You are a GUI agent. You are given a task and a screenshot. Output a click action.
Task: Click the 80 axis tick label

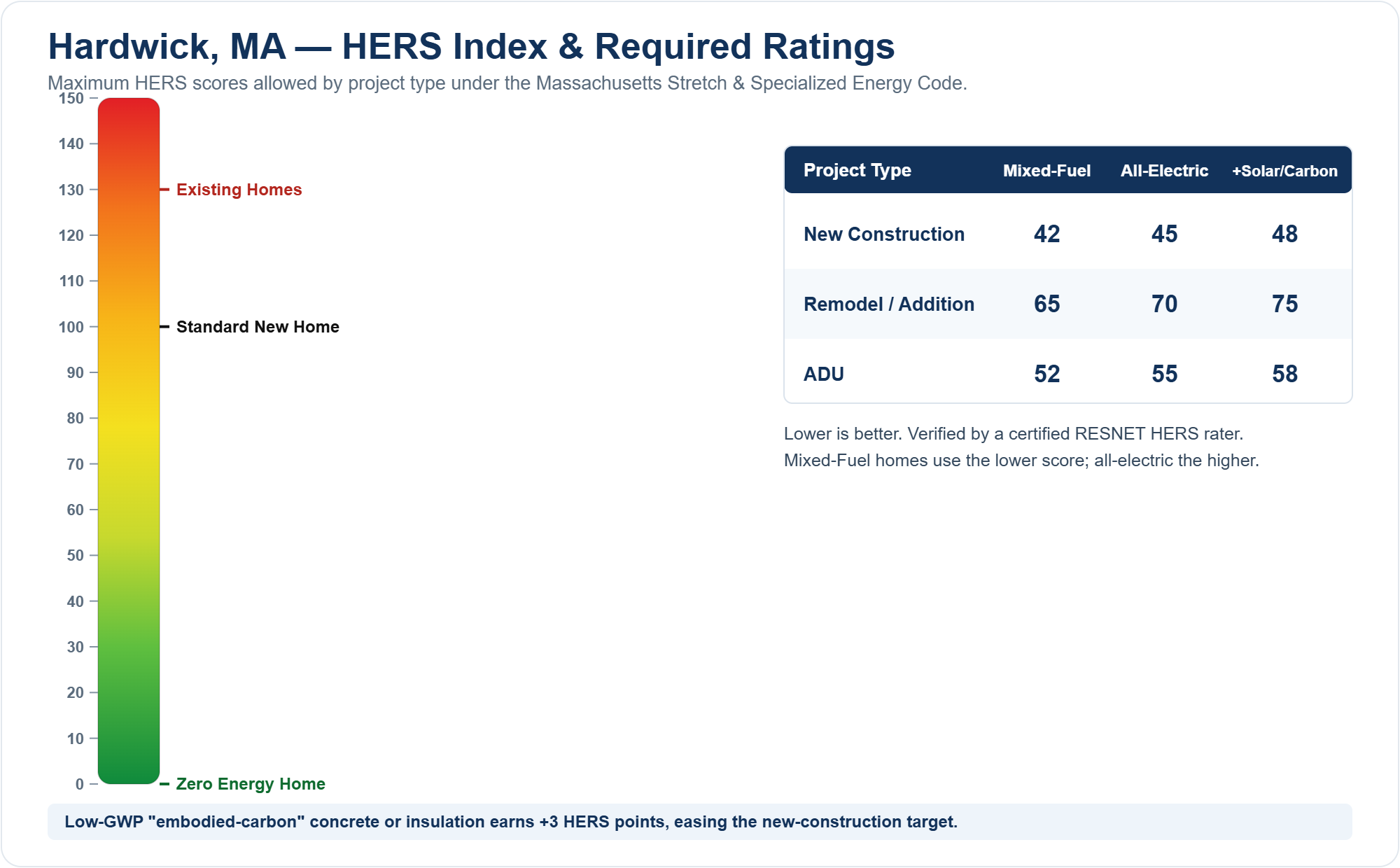pos(76,419)
